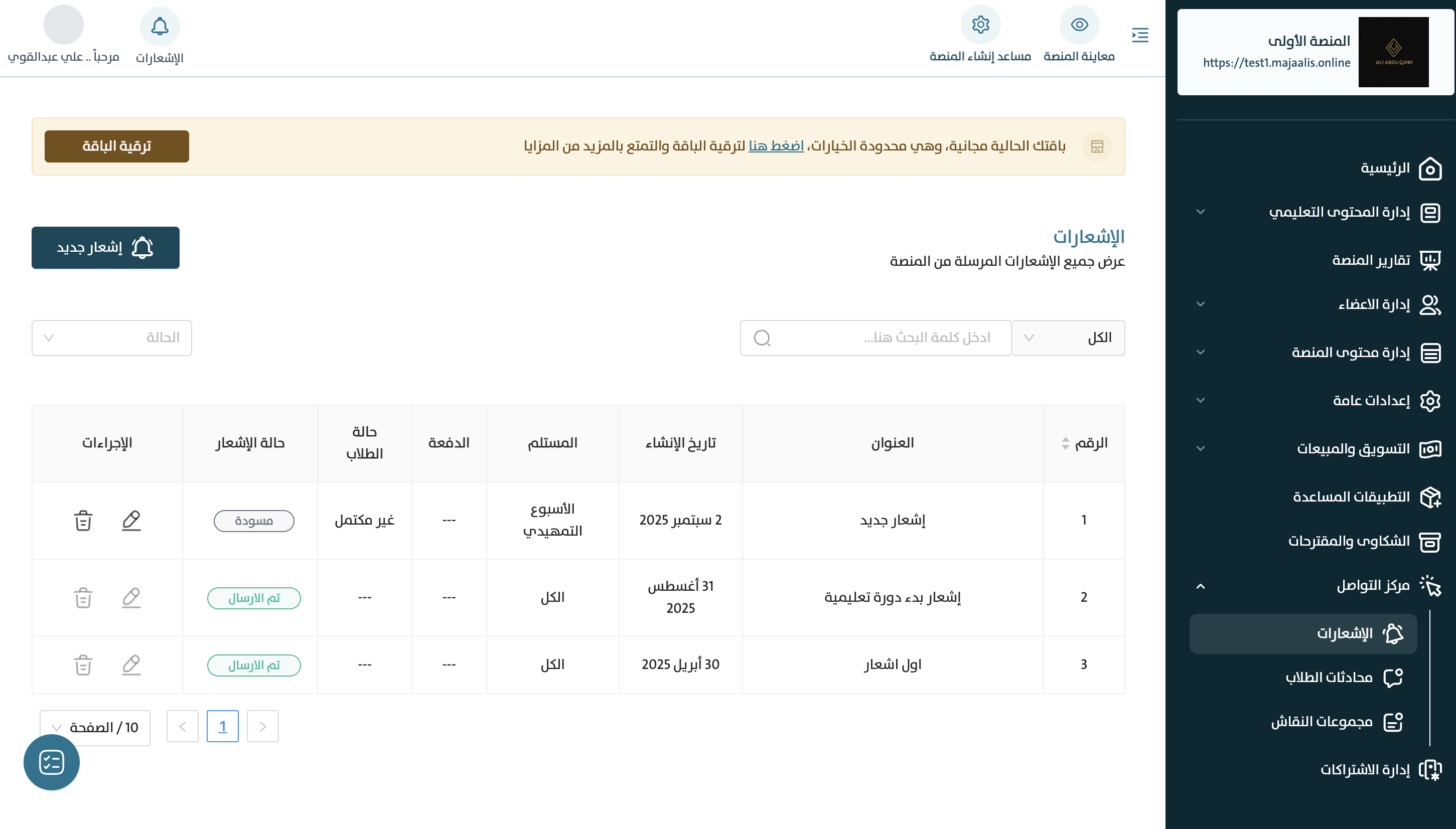Open the الحالة status filter dropdown

pyautogui.click(x=111, y=338)
